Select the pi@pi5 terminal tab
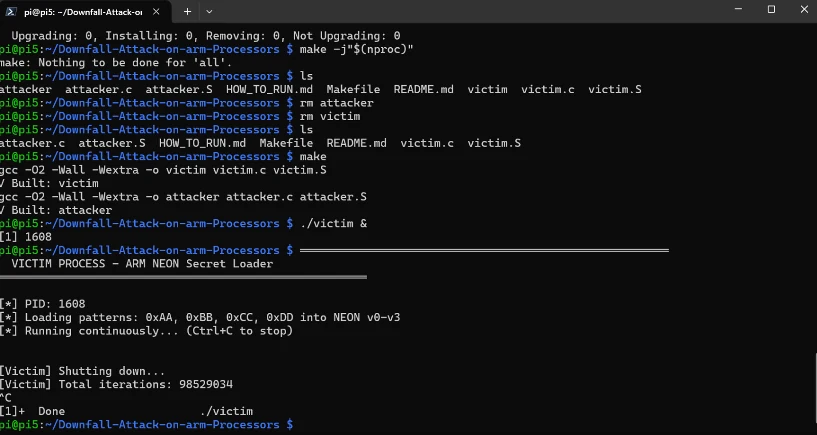The width and height of the screenshot is (817, 435). [x=83, y=11]
